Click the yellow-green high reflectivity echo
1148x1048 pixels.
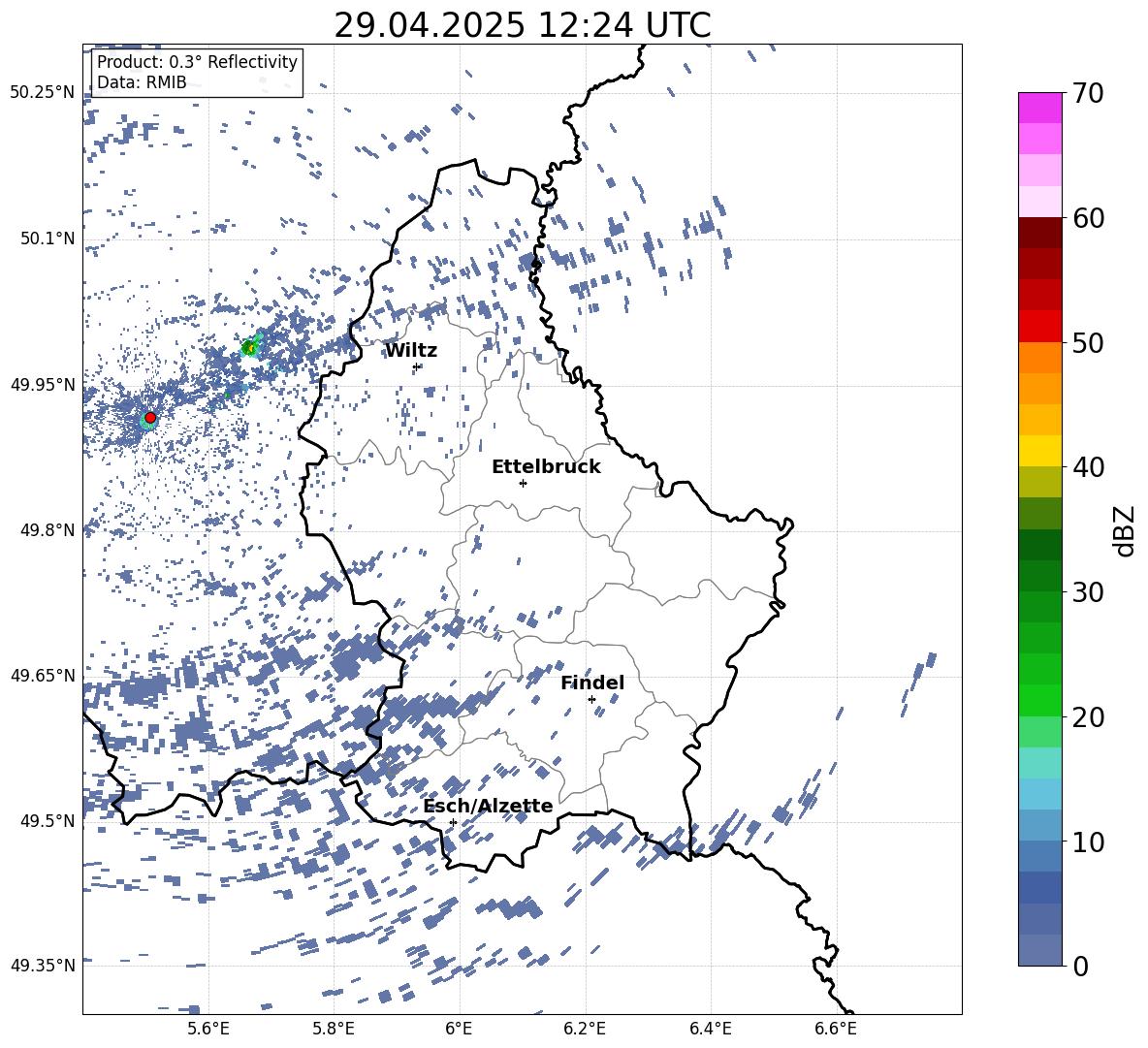[x=249, y=348]
